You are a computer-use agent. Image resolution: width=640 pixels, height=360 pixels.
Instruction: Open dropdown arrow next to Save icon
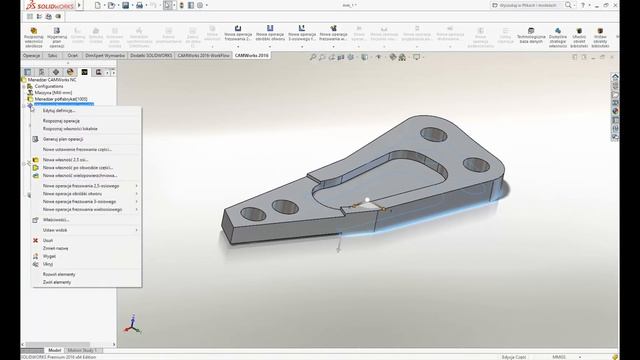pos(132,5)
